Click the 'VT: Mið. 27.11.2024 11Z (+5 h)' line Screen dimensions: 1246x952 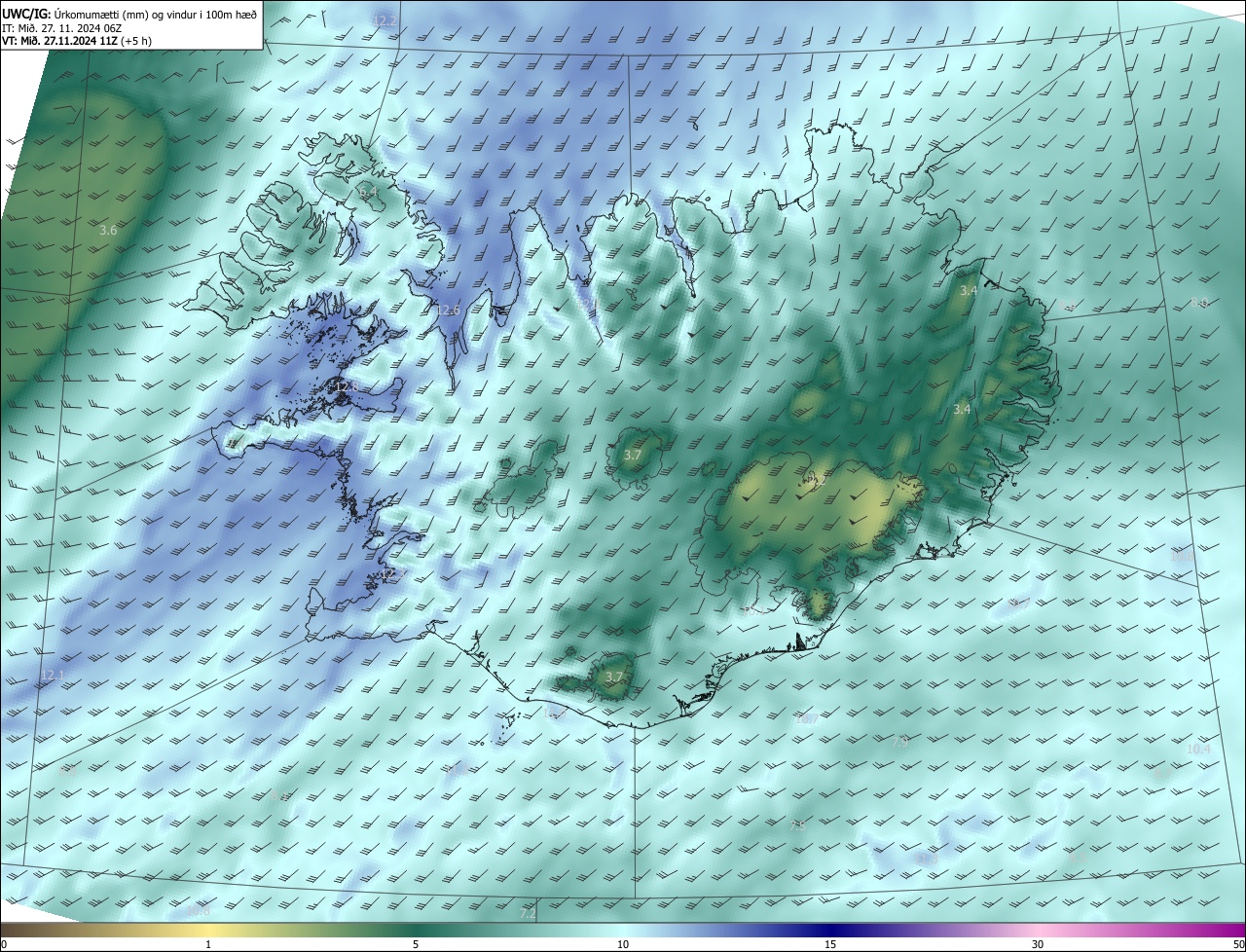pos(77,41)
